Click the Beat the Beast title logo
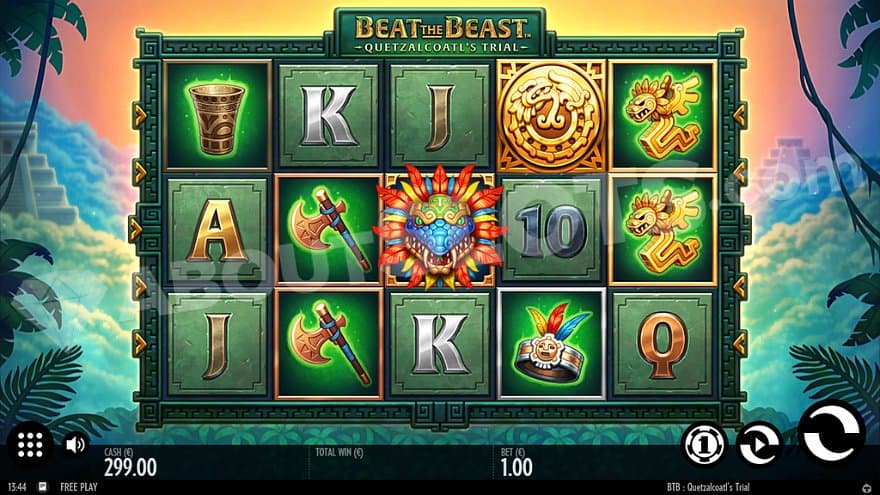 click(x=441, y=33)
